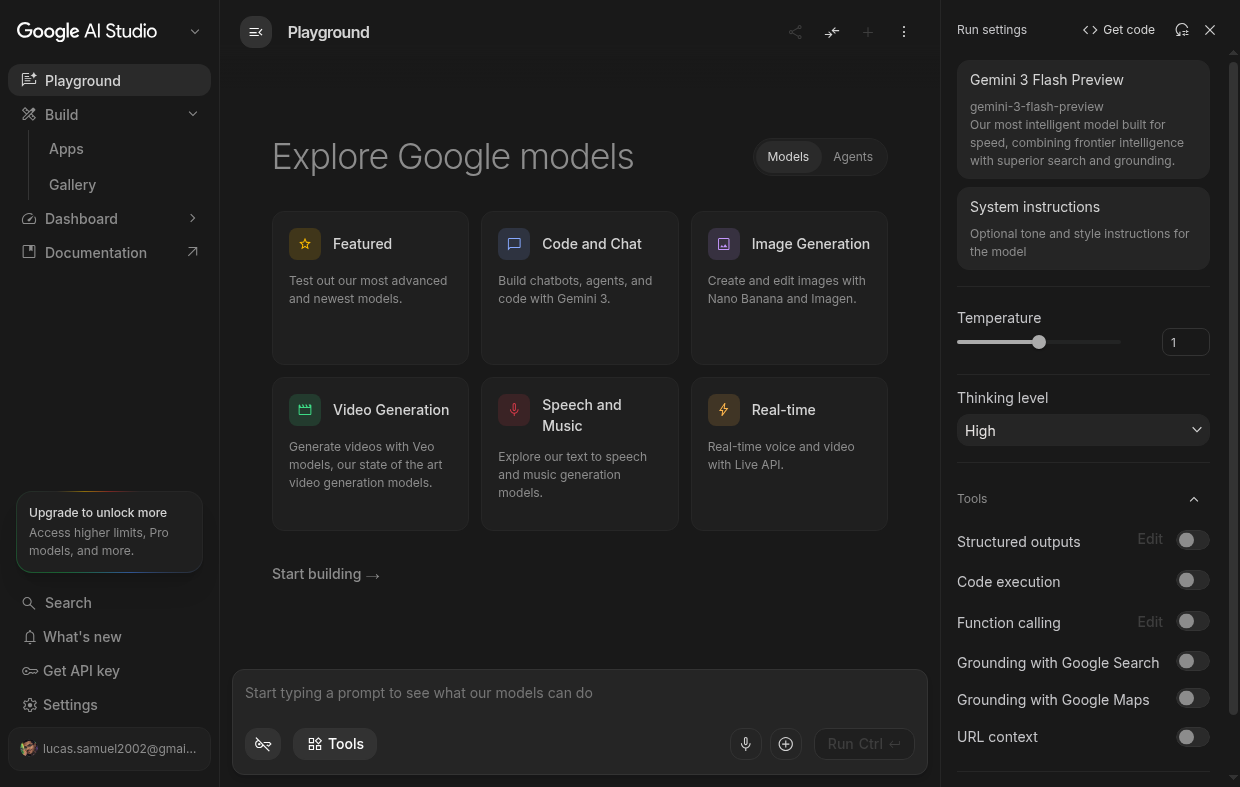Click the Temperature value input field

tap(1186, 342)
